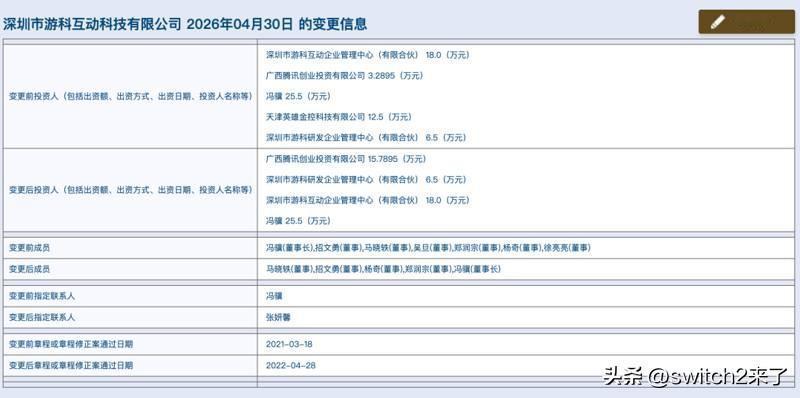The image size is (800, 398).
Task: Select contact name 张妍馨
Action: pos(278,317)
